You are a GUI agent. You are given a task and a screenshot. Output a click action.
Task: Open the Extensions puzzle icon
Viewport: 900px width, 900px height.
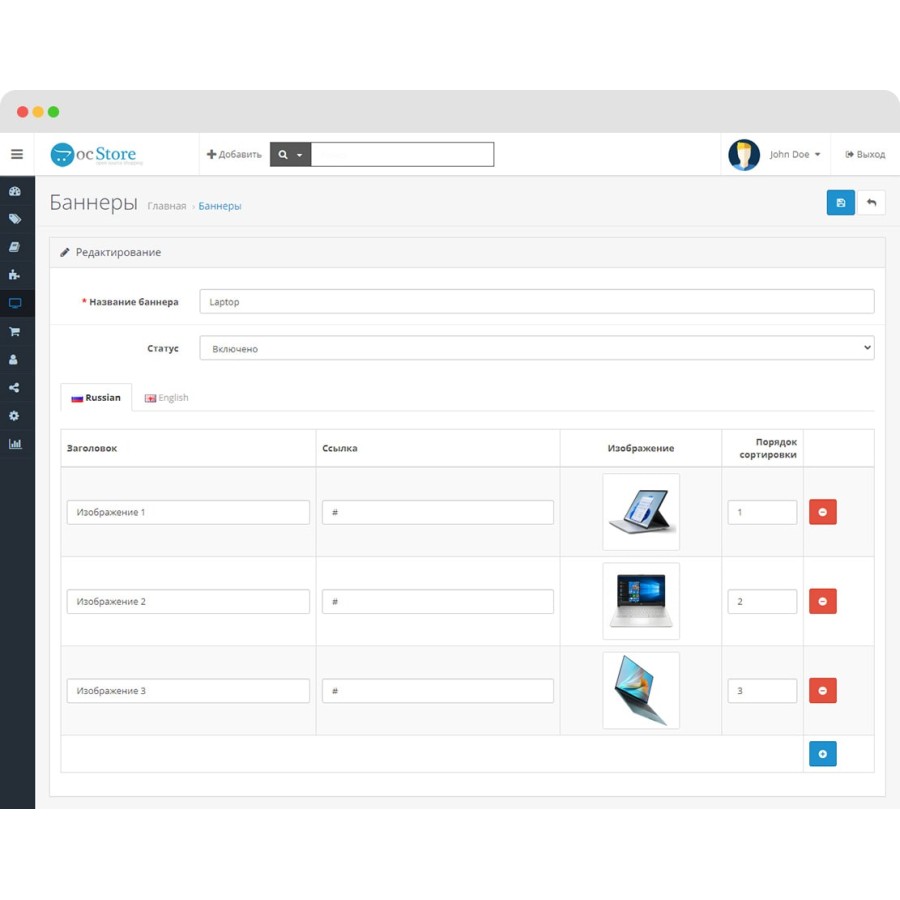click(15, 274)
